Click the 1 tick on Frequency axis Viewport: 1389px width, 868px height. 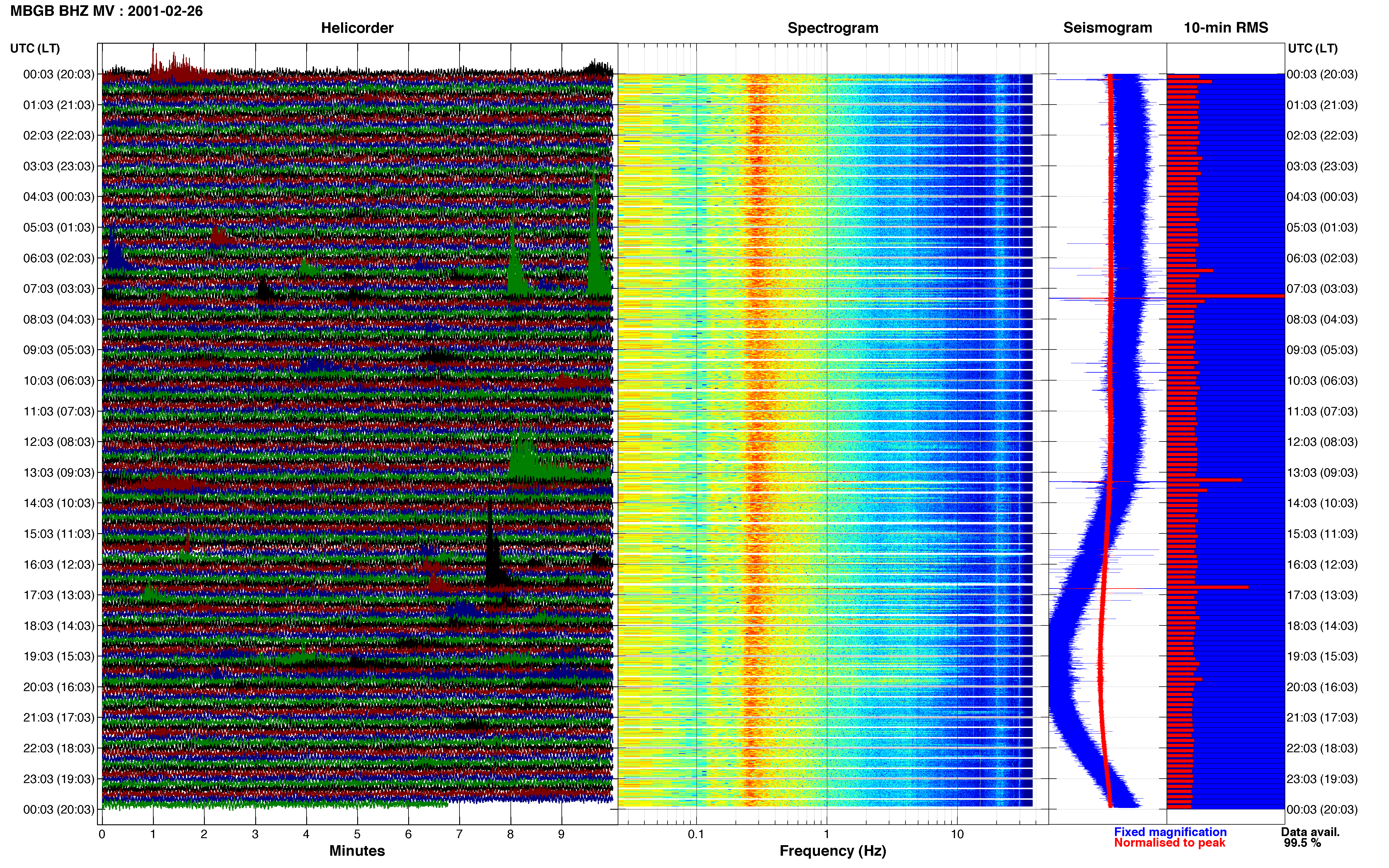pos(827,835)
